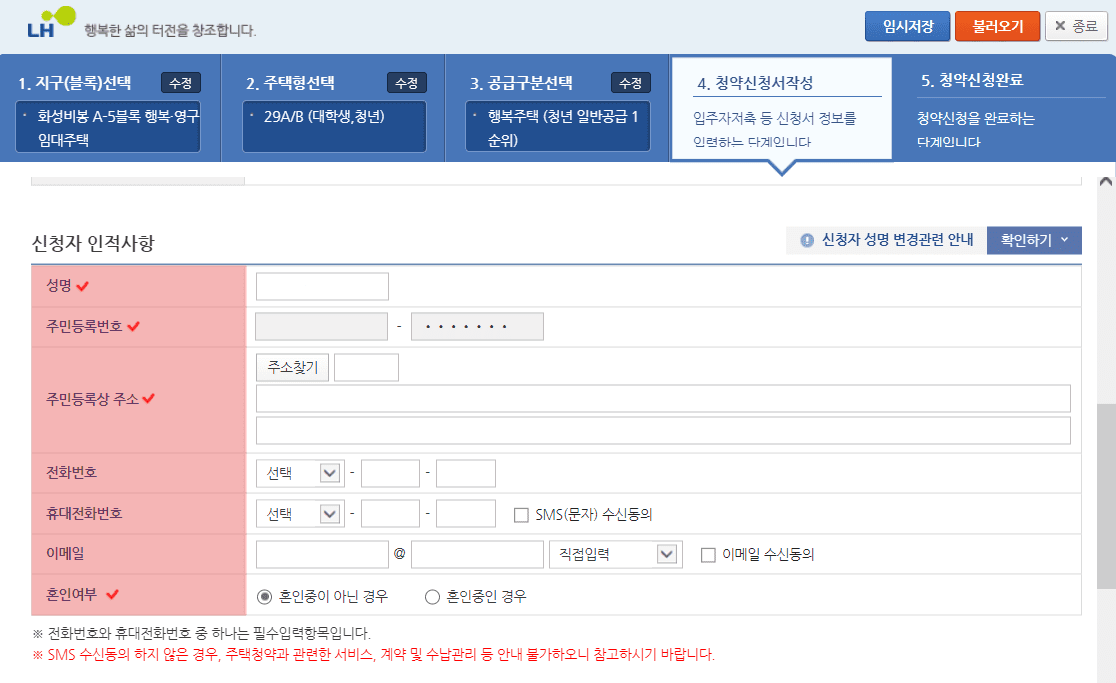Click 수정 badge for 공급구분선택 step
Image resolution: width=1116 pixels, height=683 pixels.
coord(630,83)
